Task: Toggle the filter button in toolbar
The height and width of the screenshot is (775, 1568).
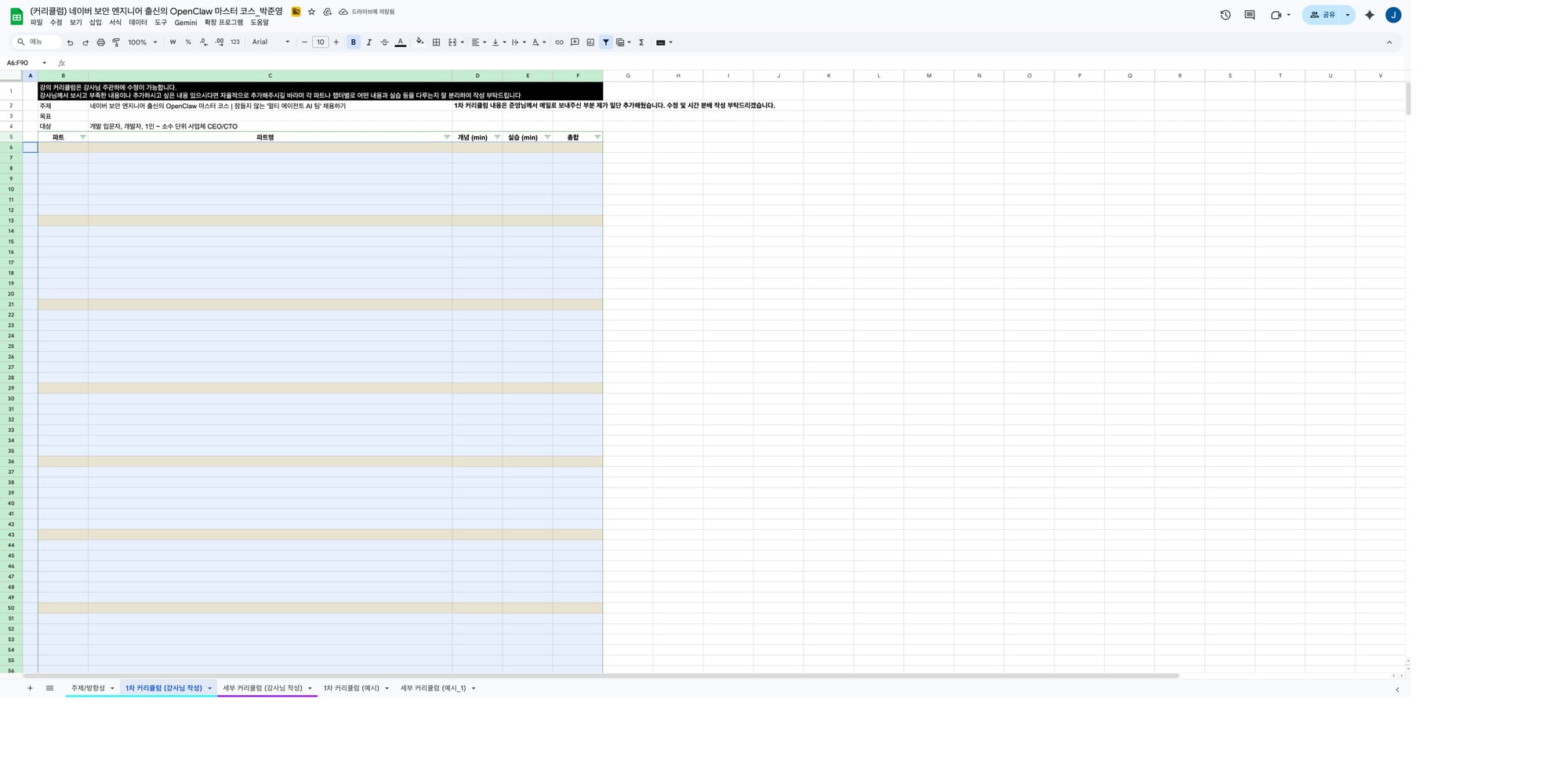Action: (606, 42)
